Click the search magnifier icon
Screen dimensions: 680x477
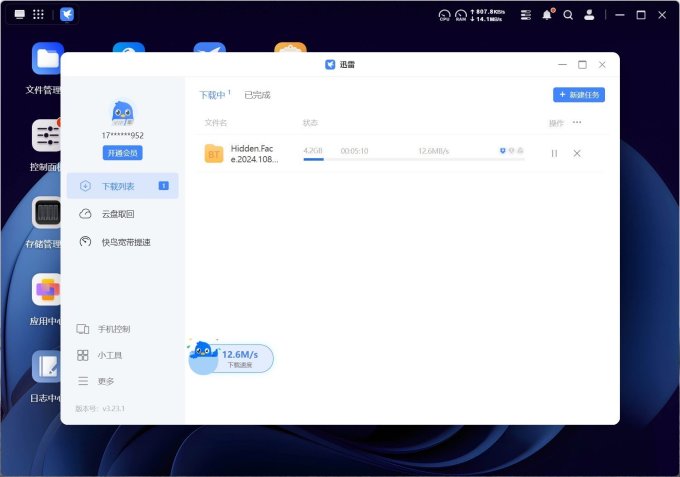pyautogui.click(x=568, y=15)
